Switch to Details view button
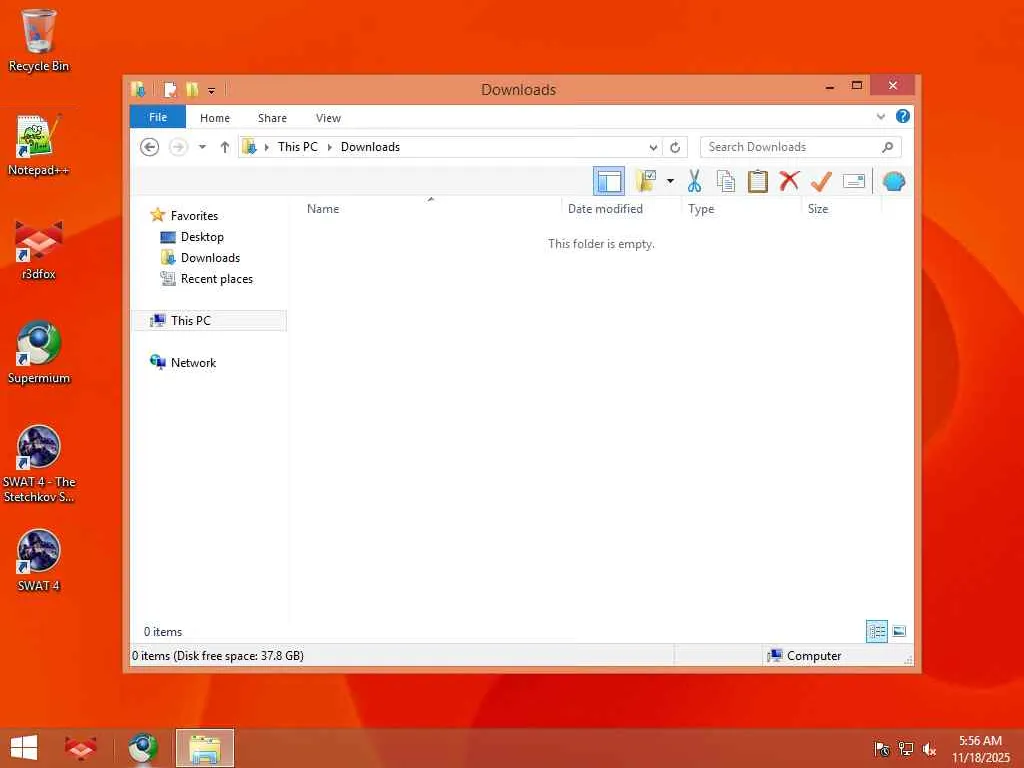 876,632
